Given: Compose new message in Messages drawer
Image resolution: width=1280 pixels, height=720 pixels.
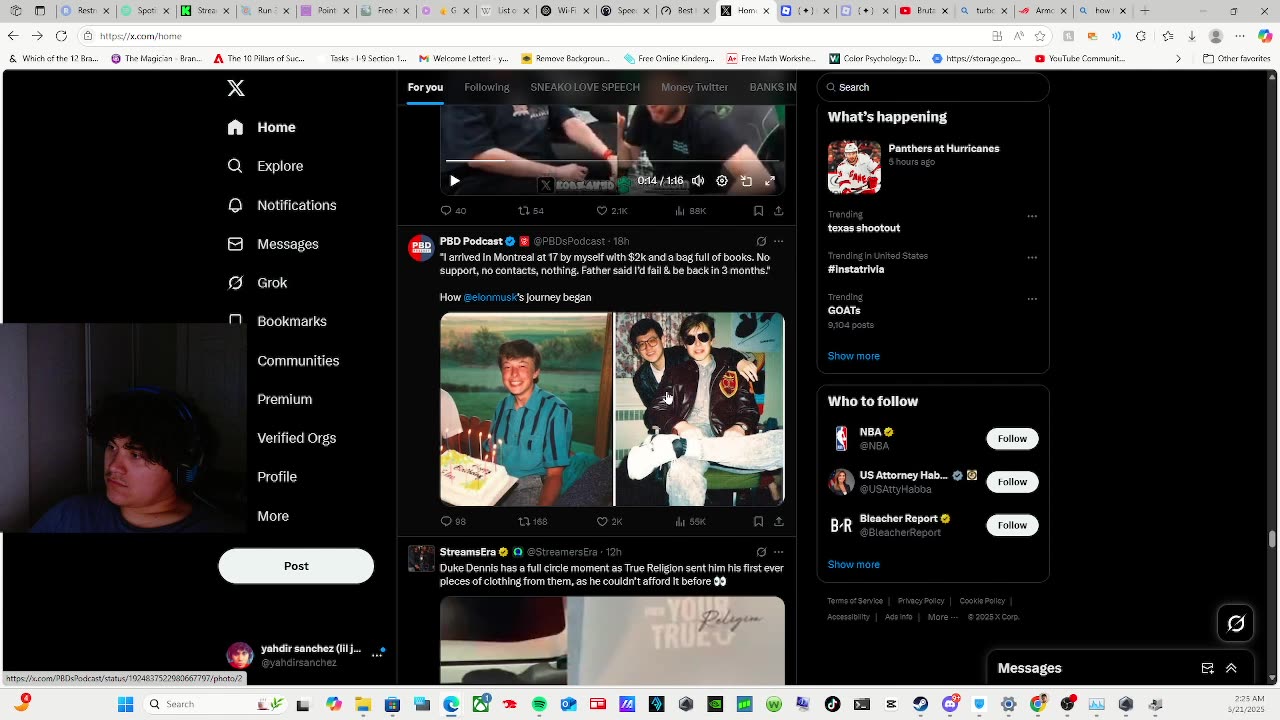Looking at the screenshot, I should point(1207,668).
